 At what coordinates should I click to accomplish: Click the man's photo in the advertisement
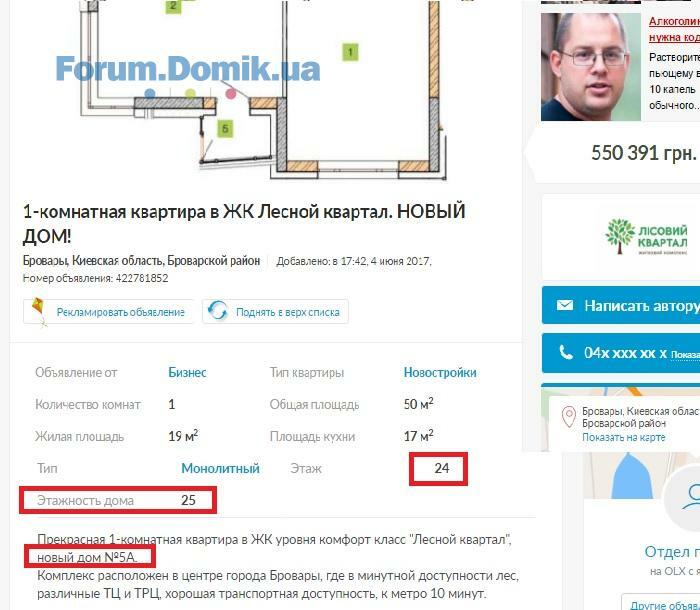click(x=591, y=67)
